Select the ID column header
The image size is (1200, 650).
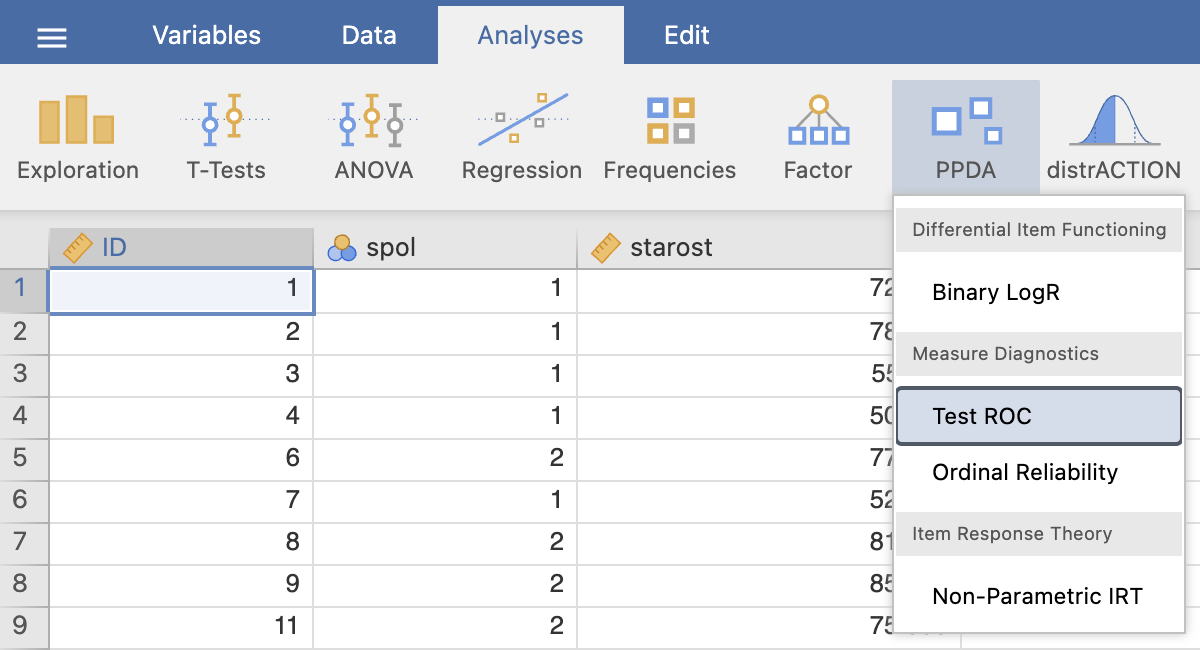click(x=181, y=247)
